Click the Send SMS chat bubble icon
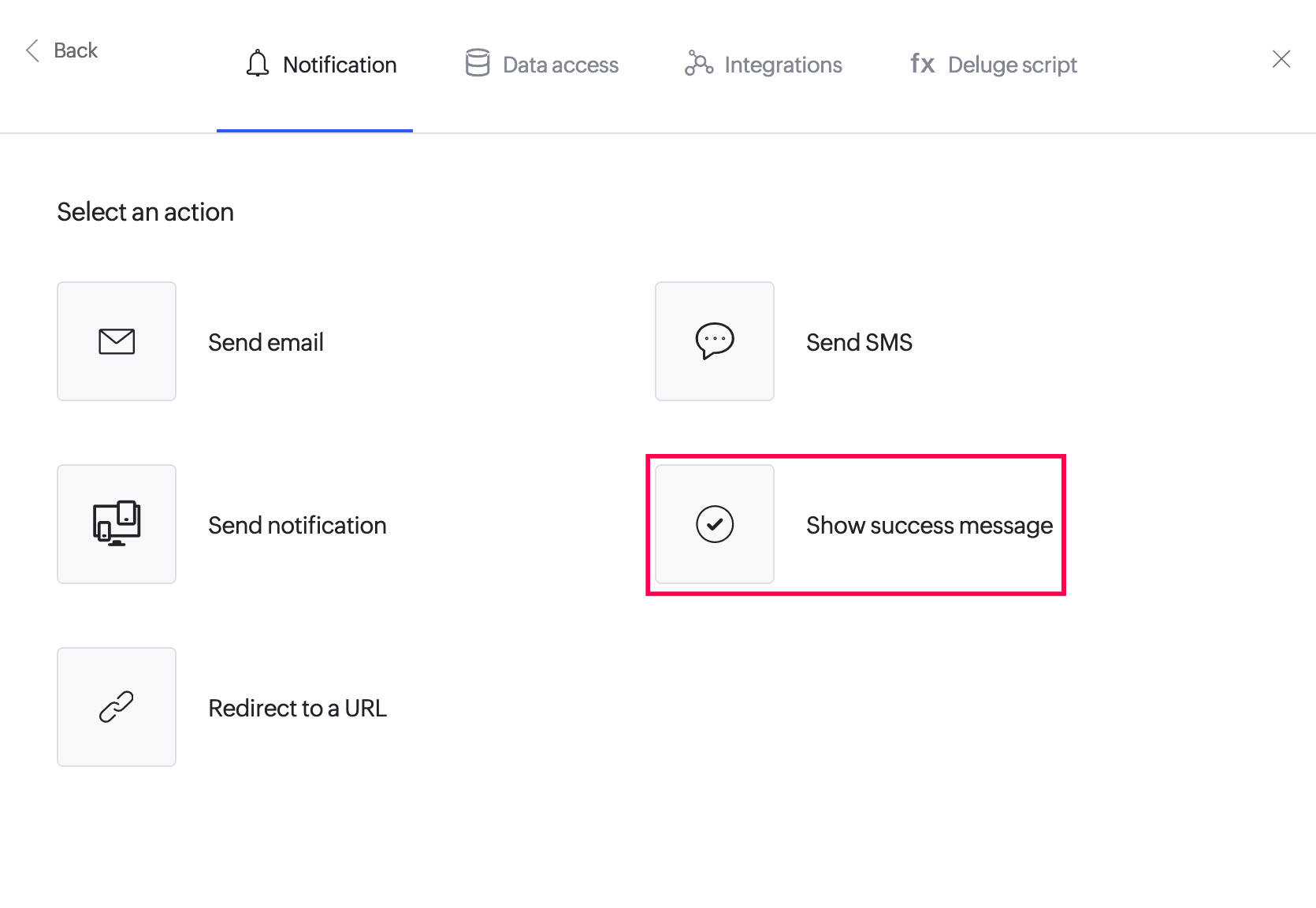 715,341
